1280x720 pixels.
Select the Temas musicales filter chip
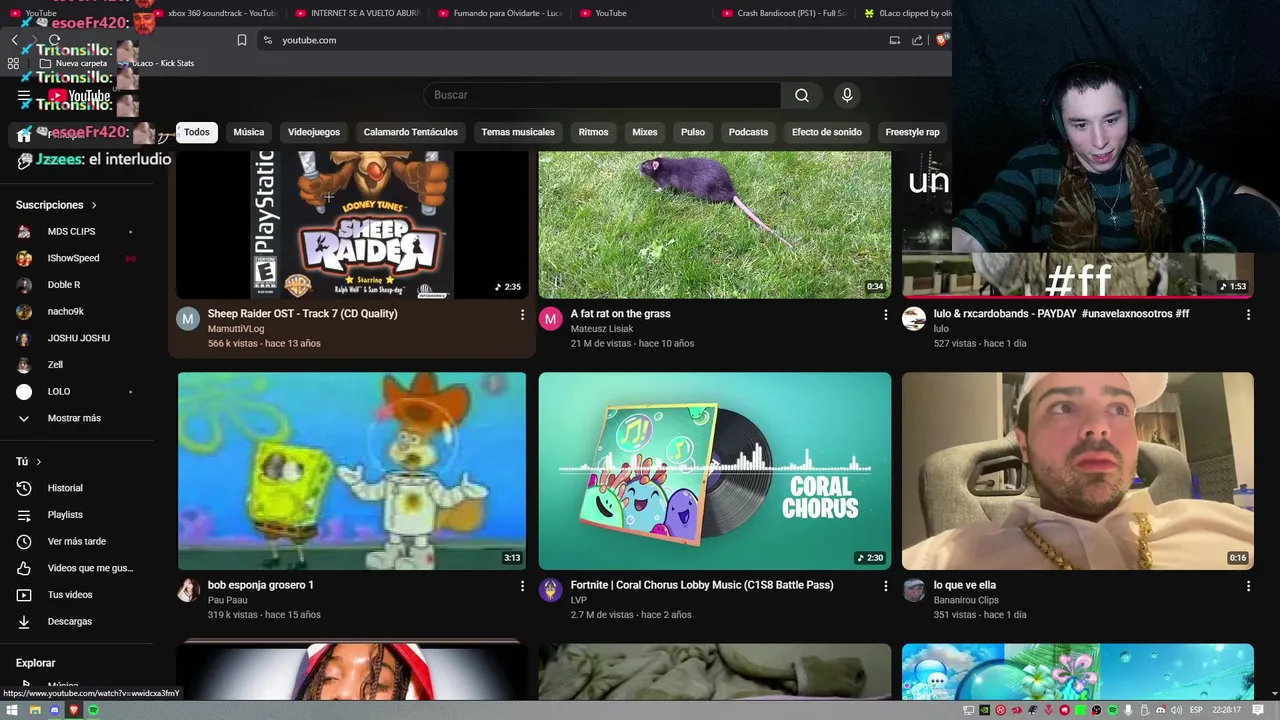pos(518,132)
